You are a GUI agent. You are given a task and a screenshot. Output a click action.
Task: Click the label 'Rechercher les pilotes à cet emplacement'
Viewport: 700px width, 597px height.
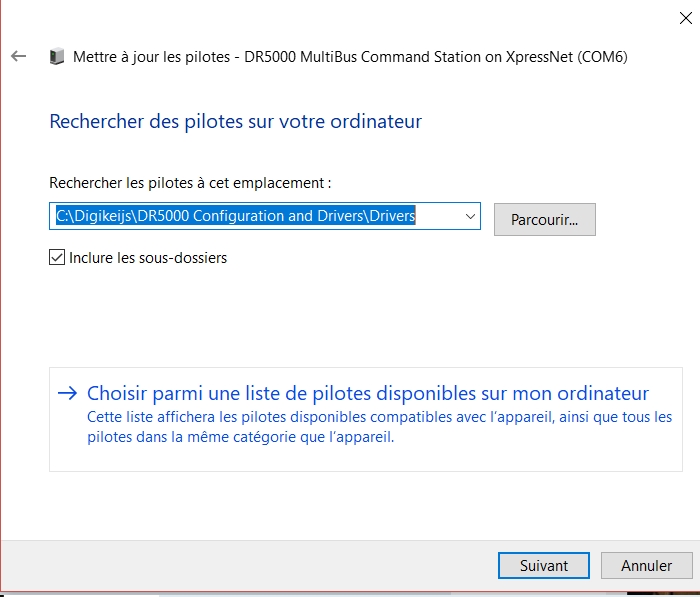coord(190,183)
